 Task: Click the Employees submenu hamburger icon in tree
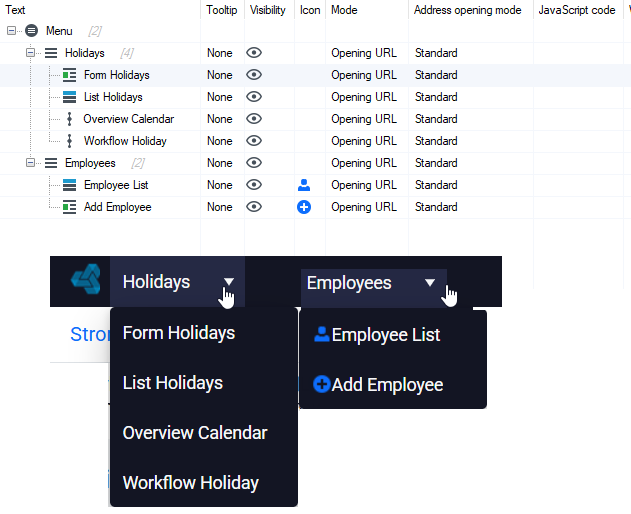click(x=51, y=163)
